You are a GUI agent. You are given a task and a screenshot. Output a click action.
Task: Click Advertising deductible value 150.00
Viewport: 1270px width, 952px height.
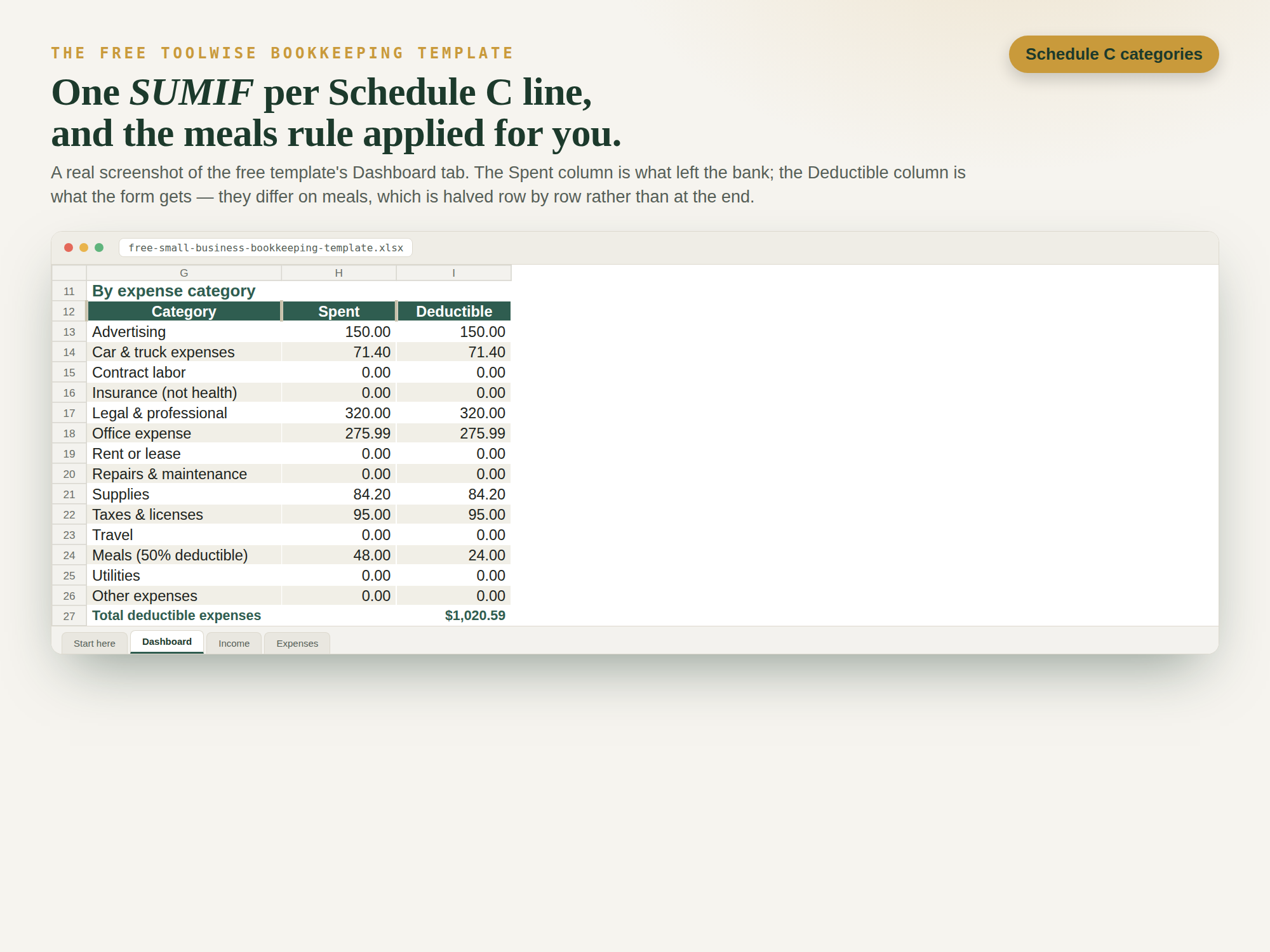(x=454, y=332)
